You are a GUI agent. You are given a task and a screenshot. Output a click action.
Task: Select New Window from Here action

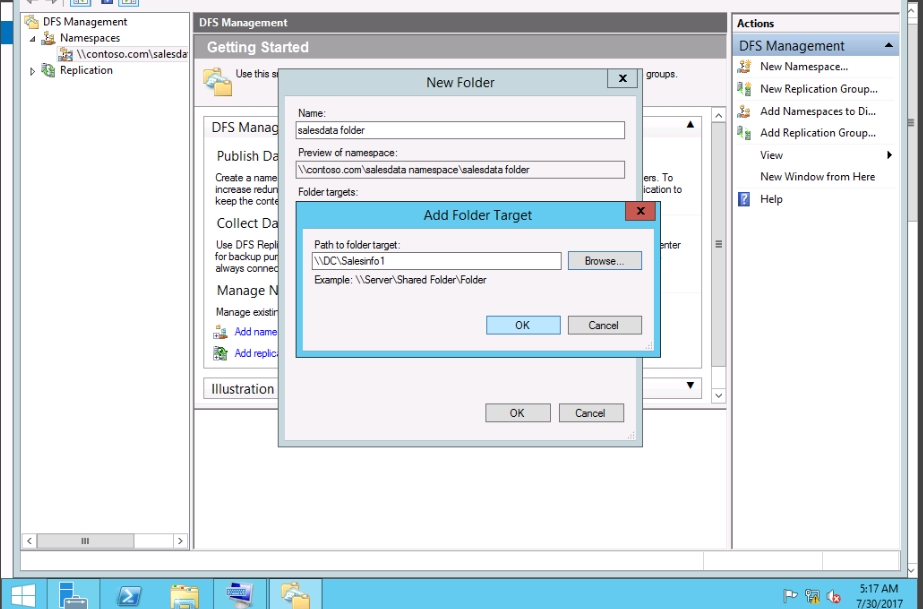coord(817,177)
